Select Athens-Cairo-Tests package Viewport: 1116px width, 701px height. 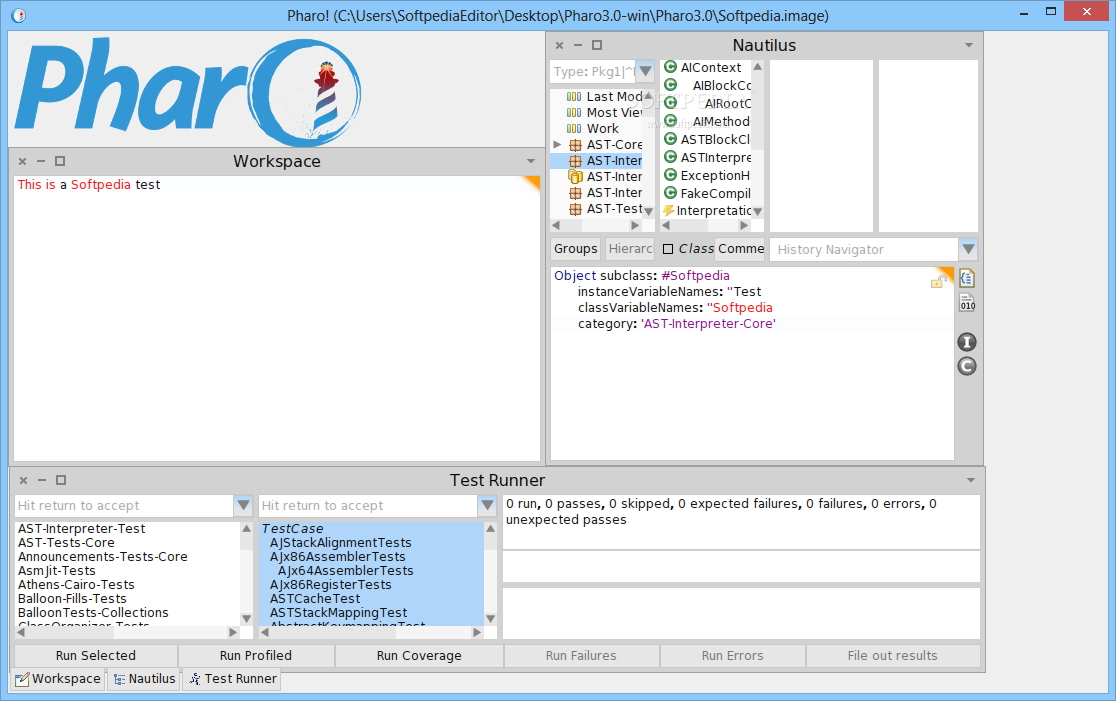[76, 584]
